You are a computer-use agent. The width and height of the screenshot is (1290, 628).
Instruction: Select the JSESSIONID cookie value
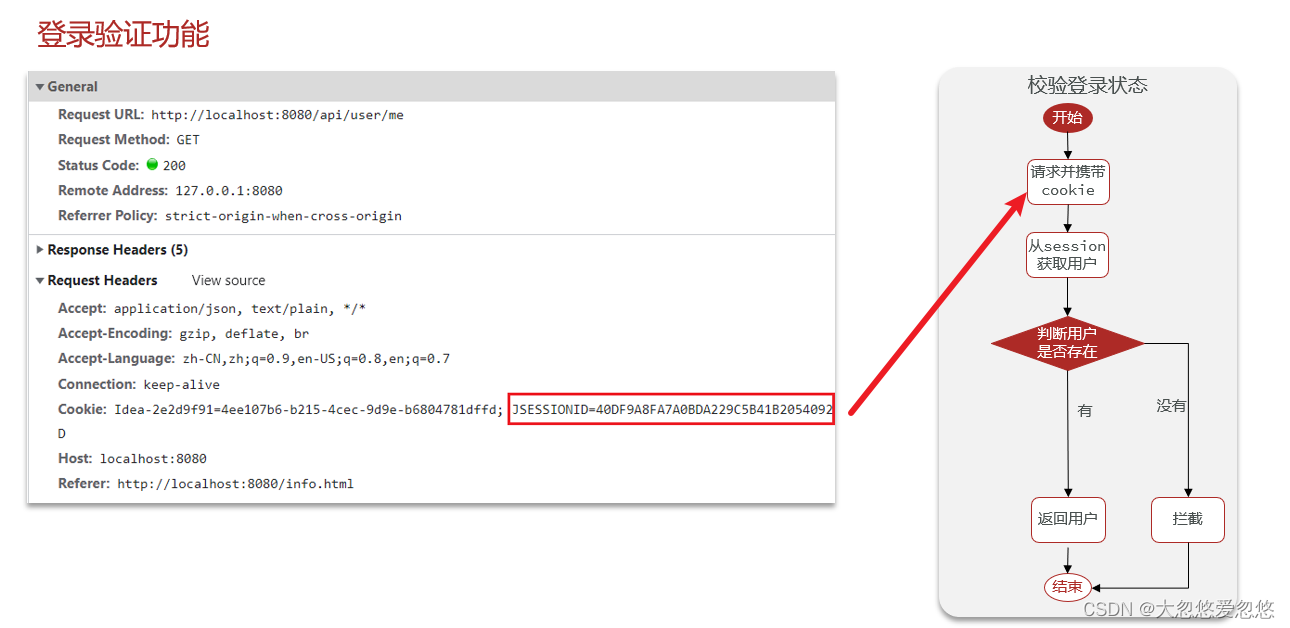pyautogui.click(x=671, y=409)
